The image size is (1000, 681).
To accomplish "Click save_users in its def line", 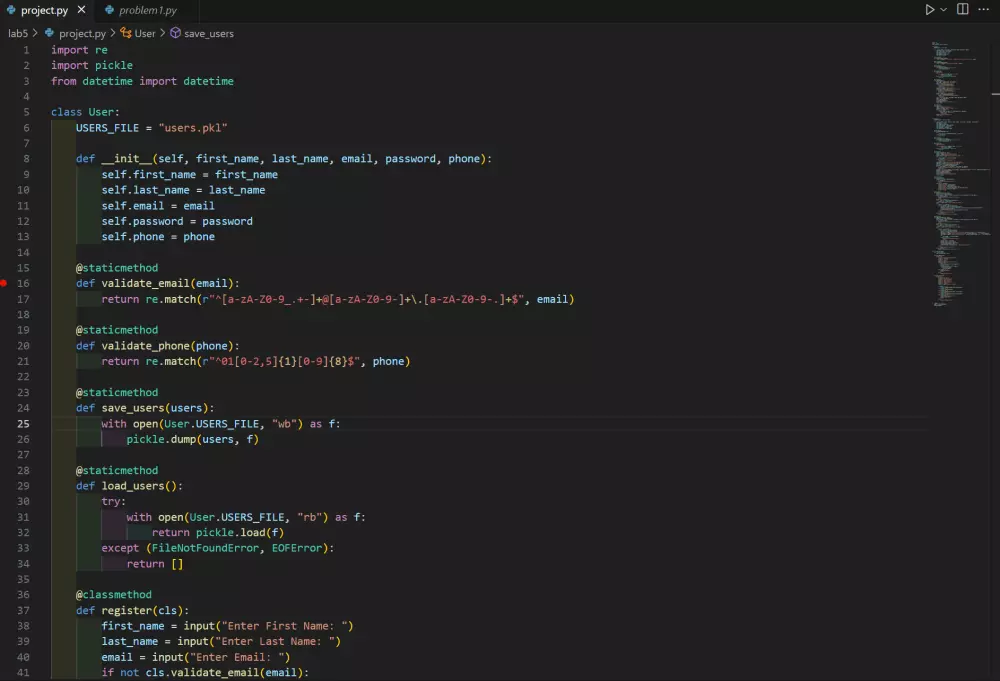I will pyautogui.click(x=133, y=408).
